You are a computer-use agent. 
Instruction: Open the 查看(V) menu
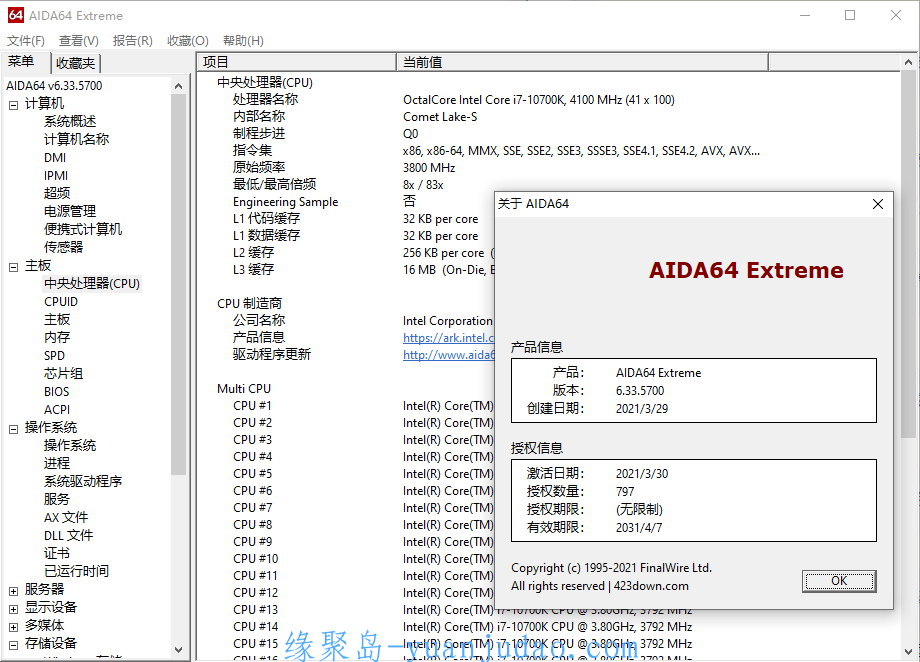point(79,40)
